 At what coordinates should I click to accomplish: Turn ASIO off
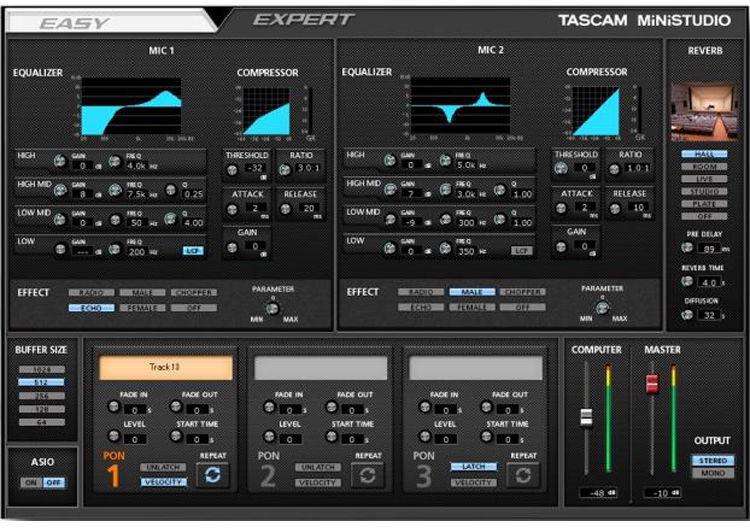click(x=54, y=483)
